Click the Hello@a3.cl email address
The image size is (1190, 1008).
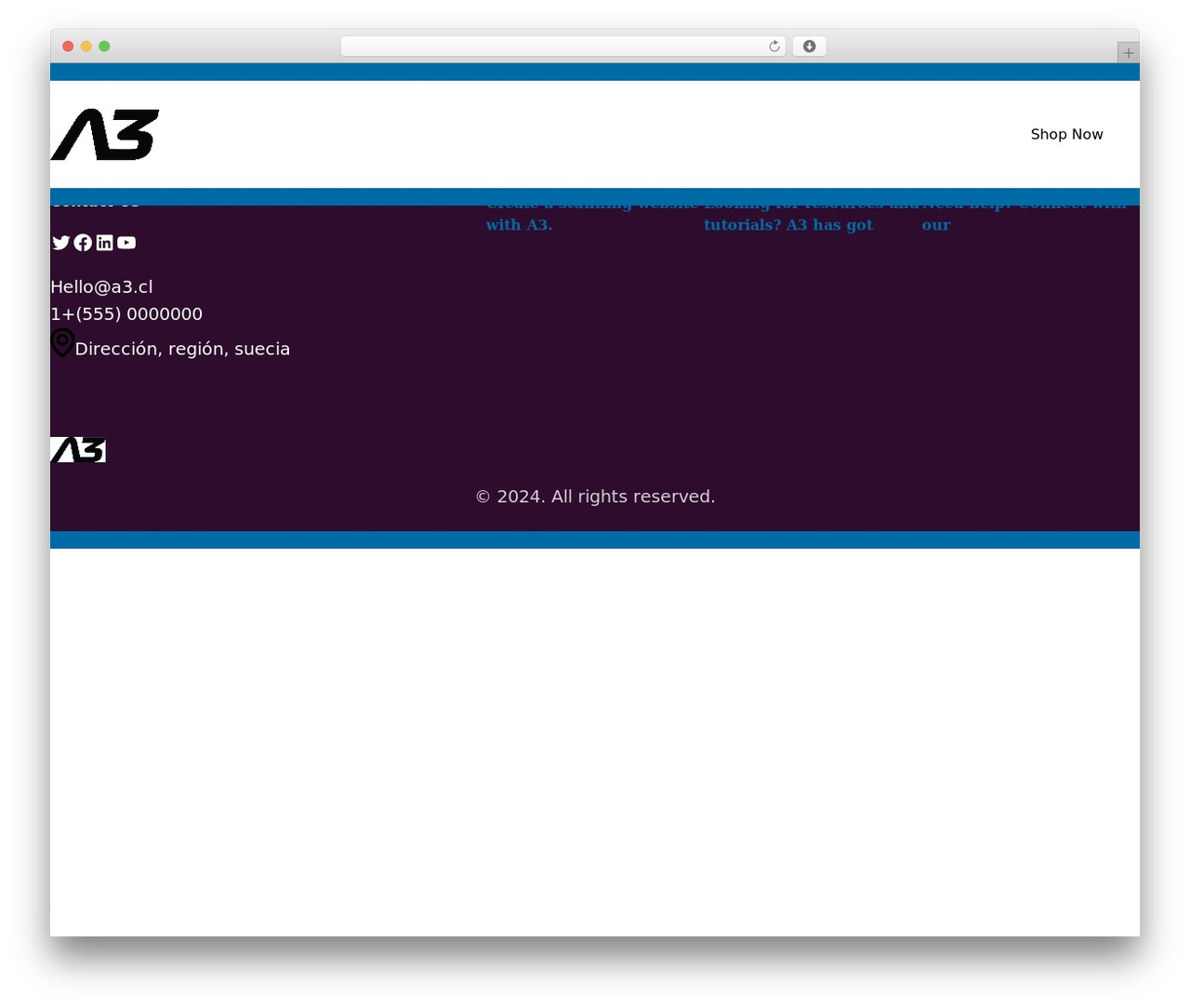point(101,286)
